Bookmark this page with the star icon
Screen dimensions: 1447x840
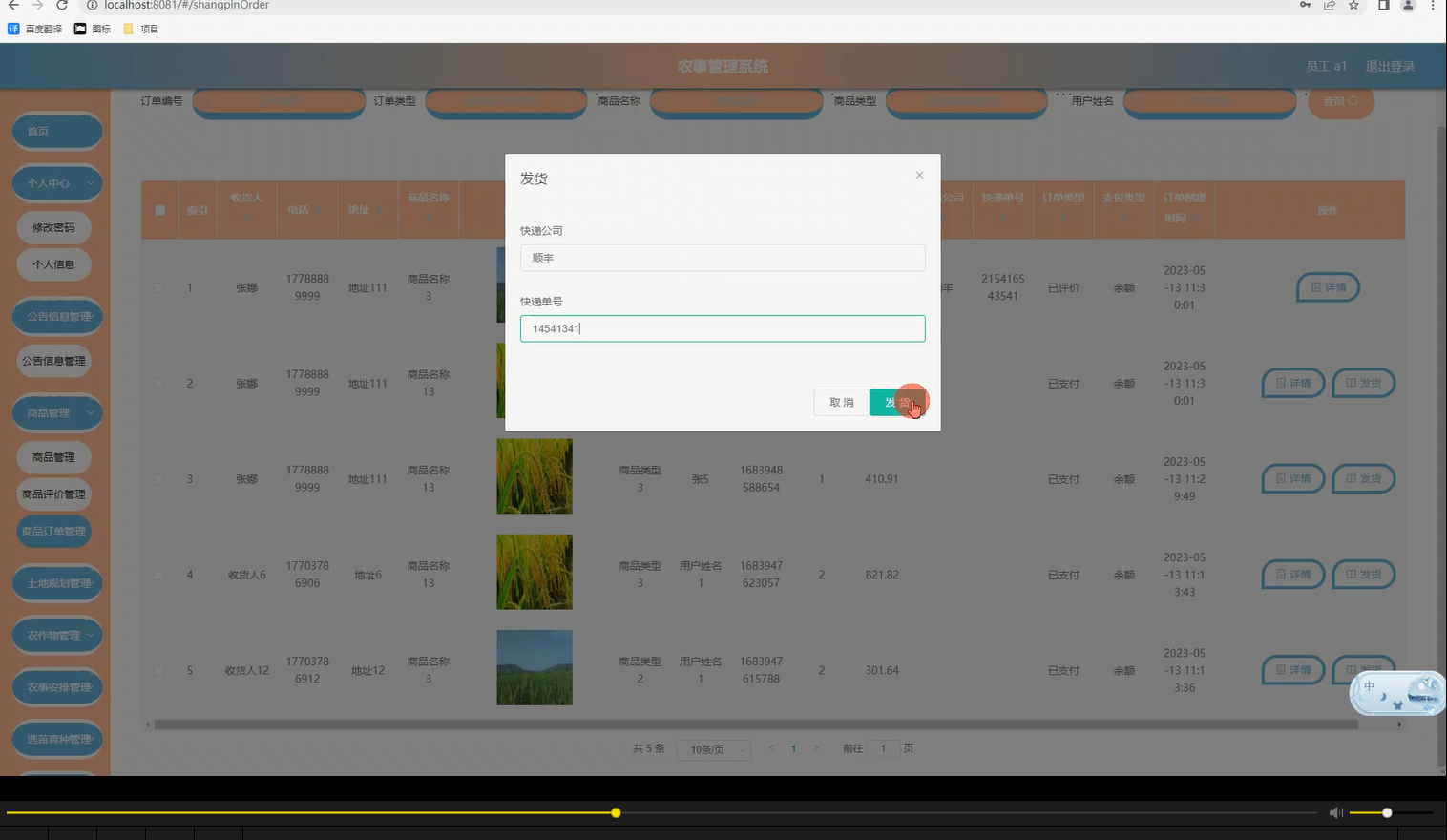tap(1353, 5)
